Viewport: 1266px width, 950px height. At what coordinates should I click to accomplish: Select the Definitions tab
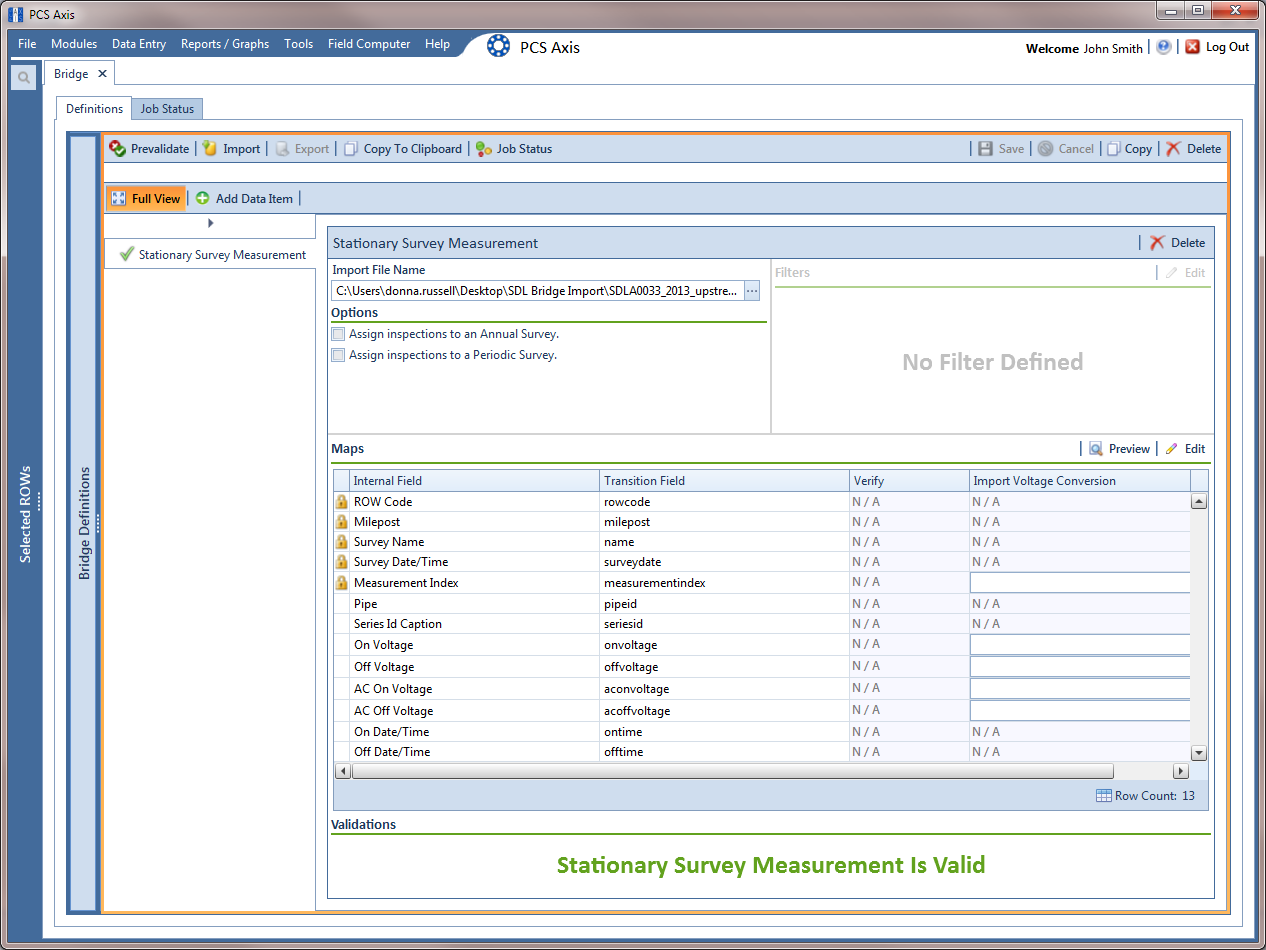pyautogui.click(x=94, y=108)
